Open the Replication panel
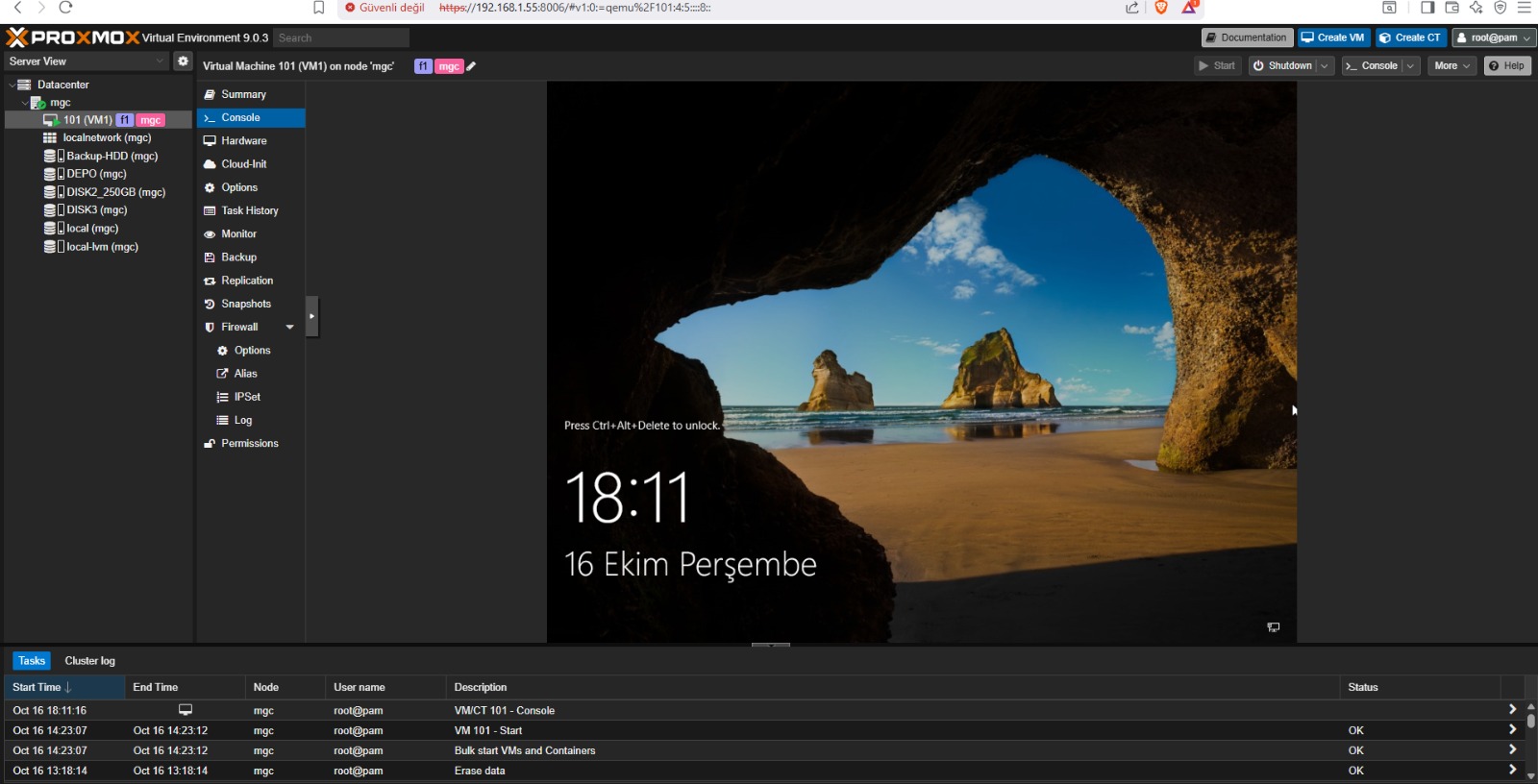The height and width of the screenshot is (784, 1538). (x=246, y=281)
